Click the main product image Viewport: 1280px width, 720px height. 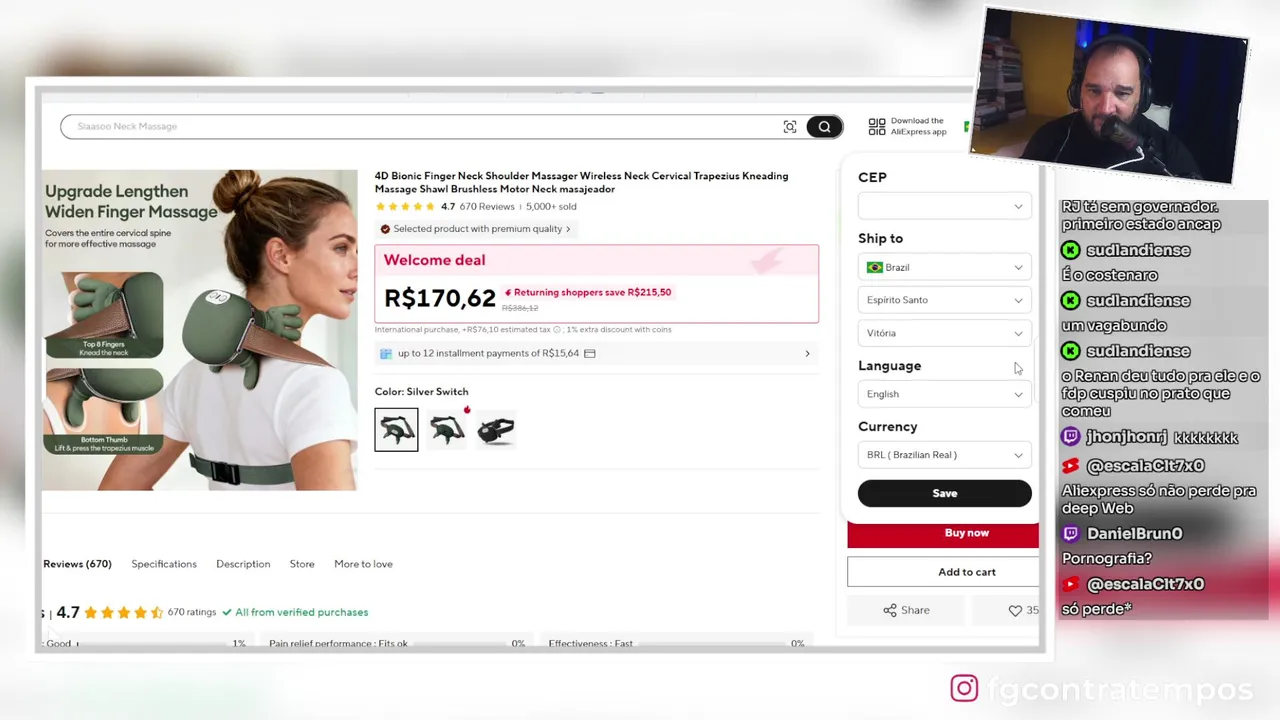pyautogui.click(x=199, y=330)
